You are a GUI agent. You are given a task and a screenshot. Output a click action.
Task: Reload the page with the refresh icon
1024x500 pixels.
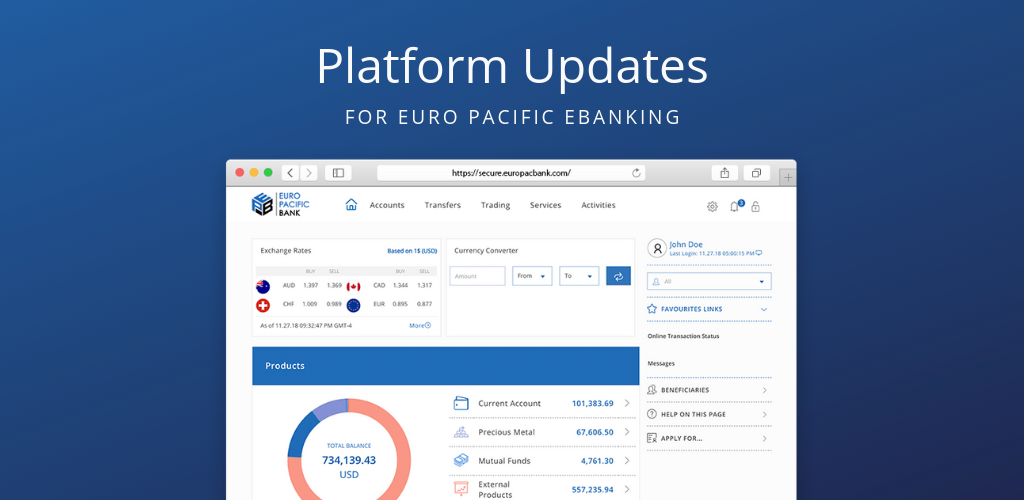[x=636, y=173]
